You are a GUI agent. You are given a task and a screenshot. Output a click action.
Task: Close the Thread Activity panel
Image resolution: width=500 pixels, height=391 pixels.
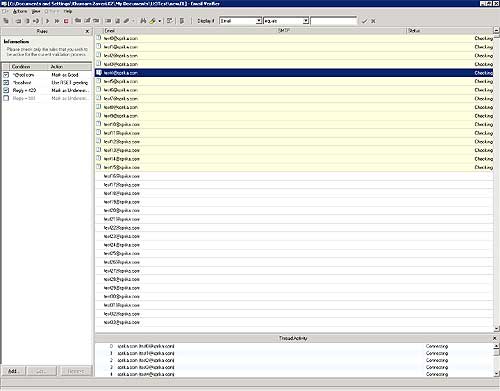pos(495,338)
